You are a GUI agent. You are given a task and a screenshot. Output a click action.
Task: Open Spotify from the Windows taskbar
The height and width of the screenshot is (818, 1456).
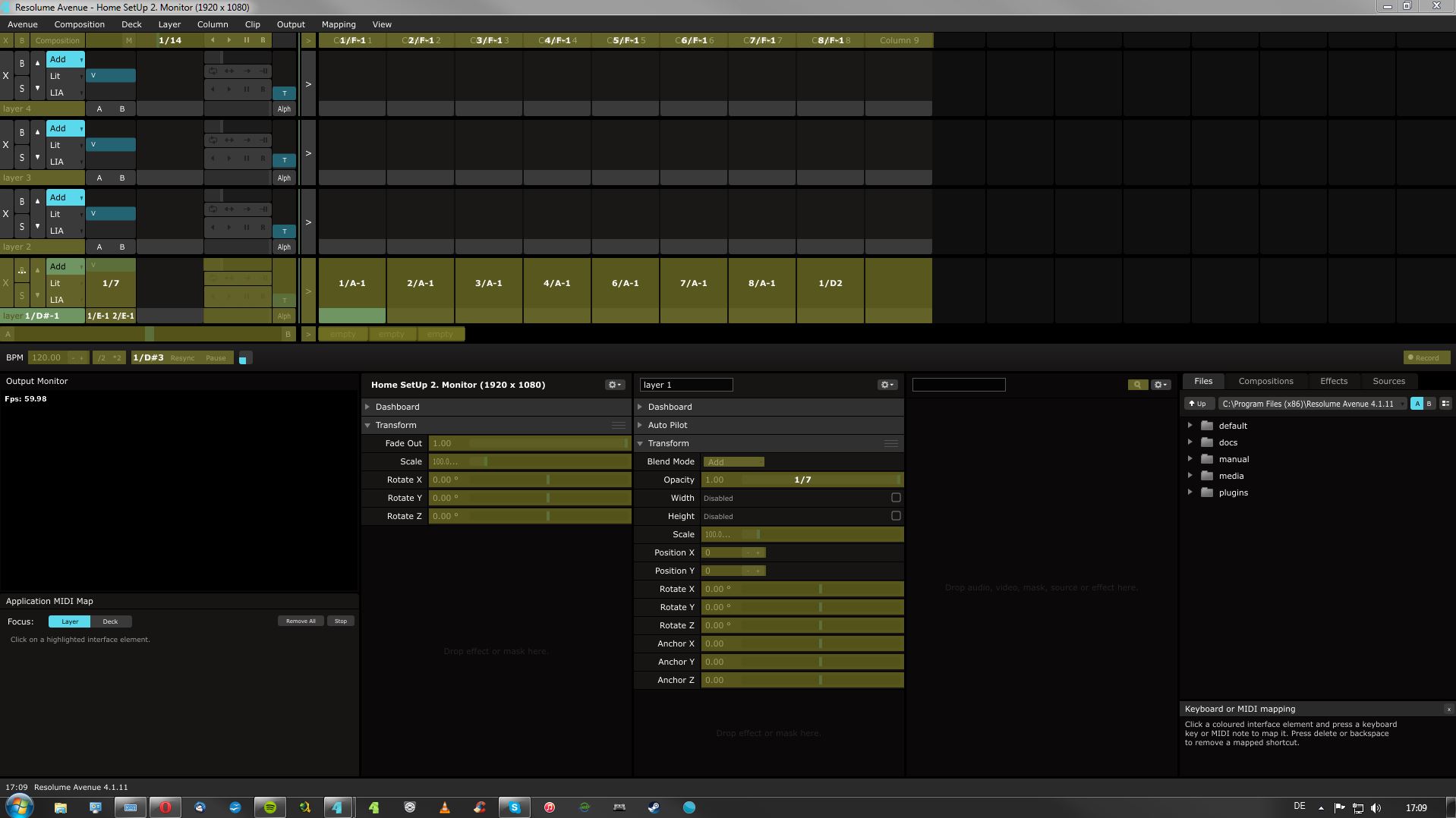[x=269, y=807]
